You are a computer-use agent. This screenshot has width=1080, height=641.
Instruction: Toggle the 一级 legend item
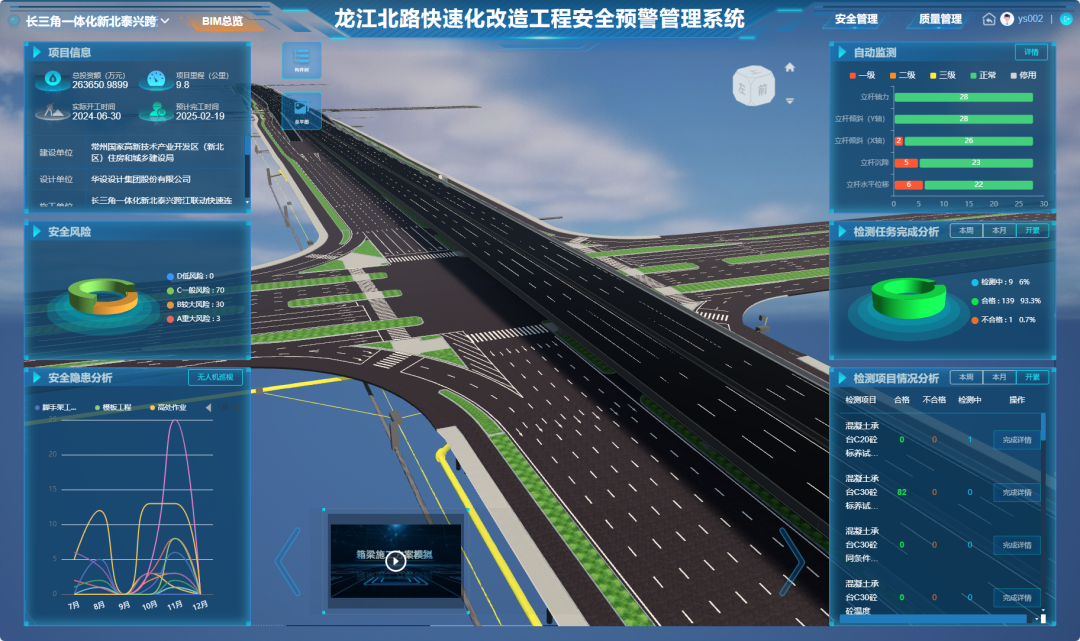[862, 75]
